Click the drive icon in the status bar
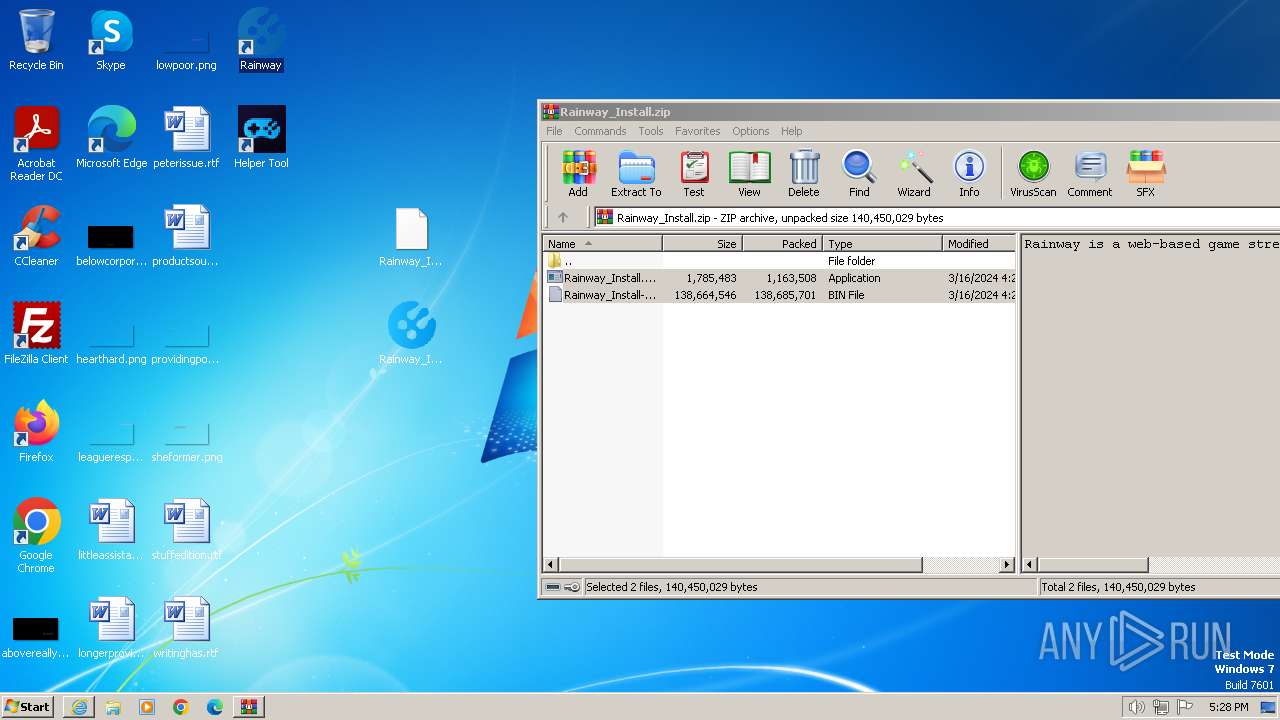This screenshot has height=720, width=1280. (x=553, y=587)
